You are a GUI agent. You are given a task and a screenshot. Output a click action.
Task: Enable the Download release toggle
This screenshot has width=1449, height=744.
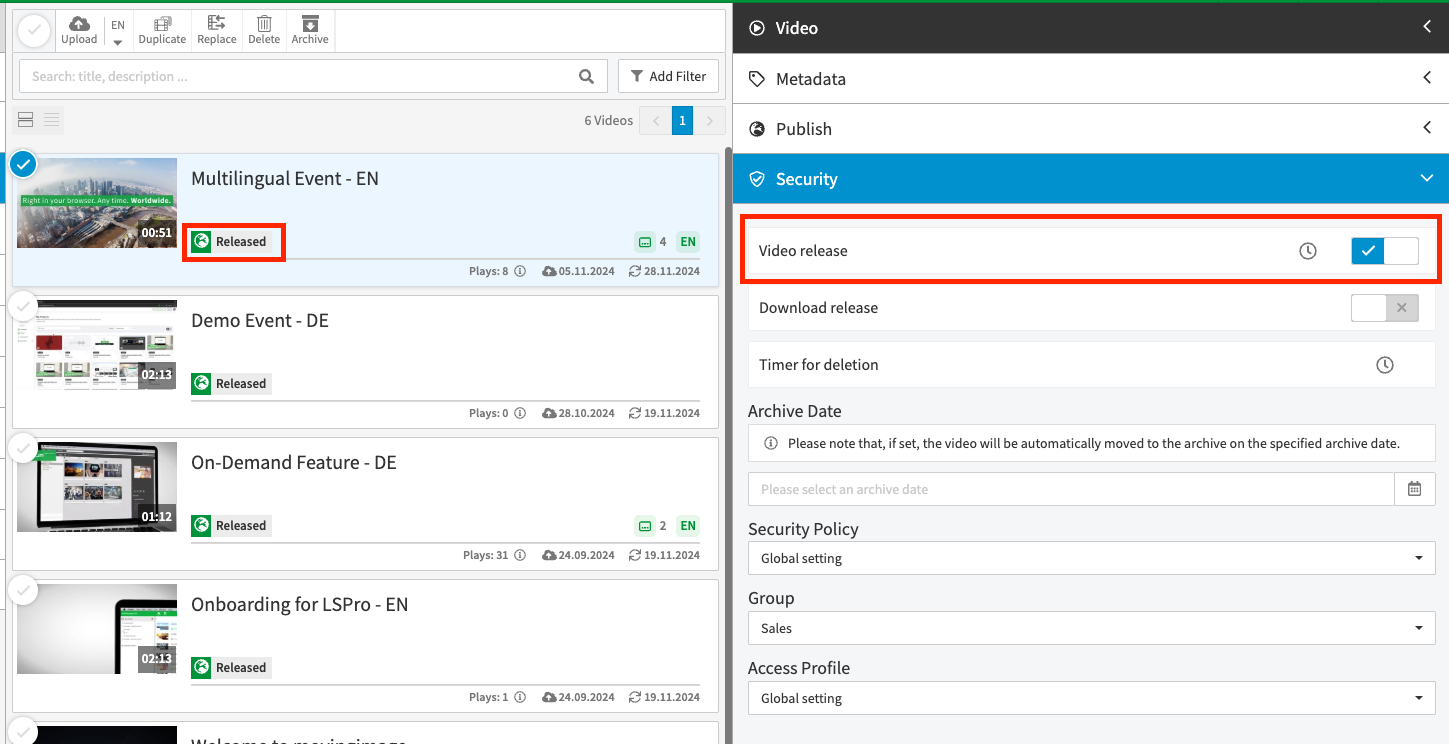click(x=1385, y=308)
